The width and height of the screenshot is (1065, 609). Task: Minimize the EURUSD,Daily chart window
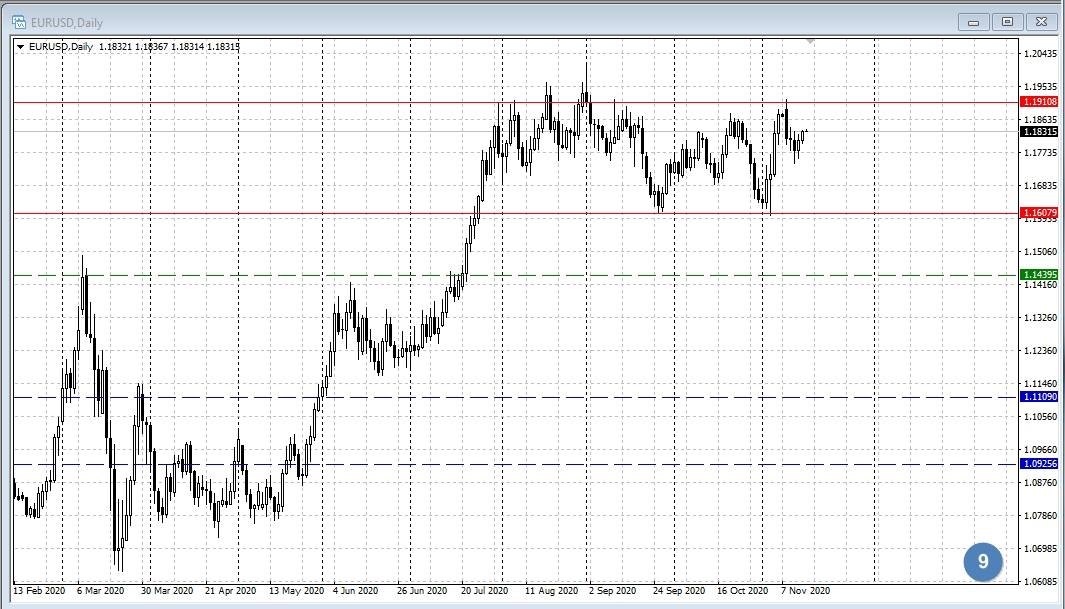pyautogui.click(x=973, y=22)
